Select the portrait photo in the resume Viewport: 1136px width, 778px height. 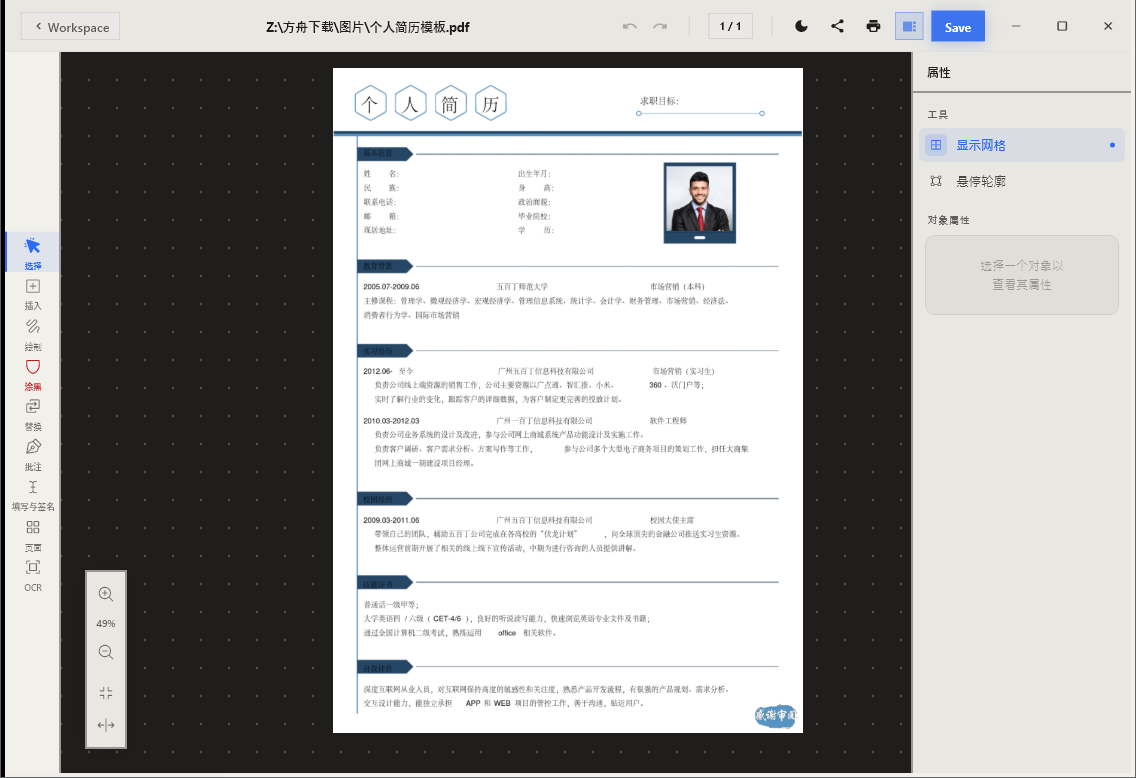tap(700, 203)
